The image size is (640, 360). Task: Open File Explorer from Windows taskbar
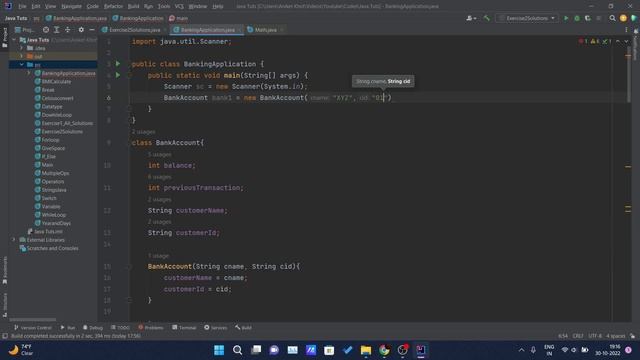(366, 350)
